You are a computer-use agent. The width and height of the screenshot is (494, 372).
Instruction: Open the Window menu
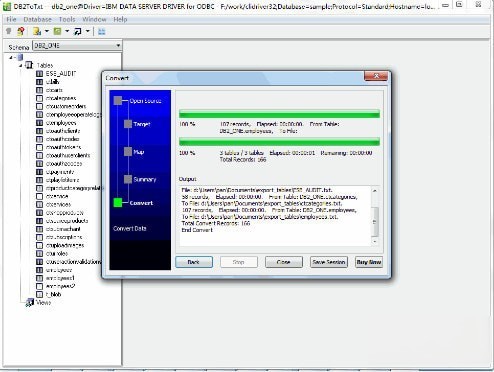[94, 19]
